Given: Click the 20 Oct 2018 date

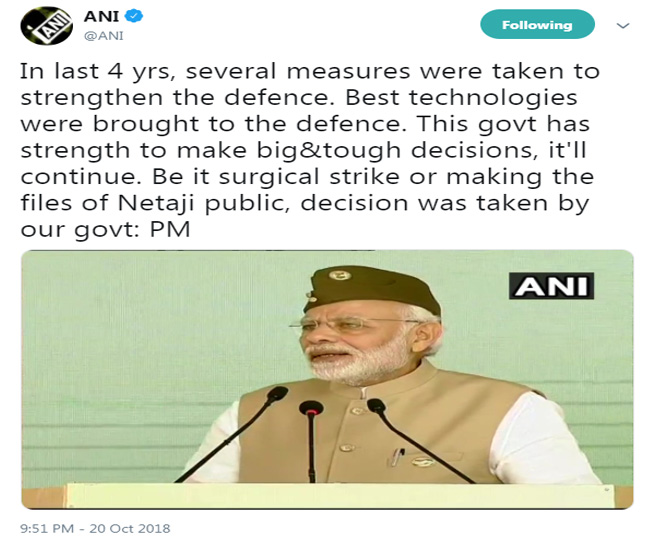Looking at the screenshot, I should click(130, 528).
